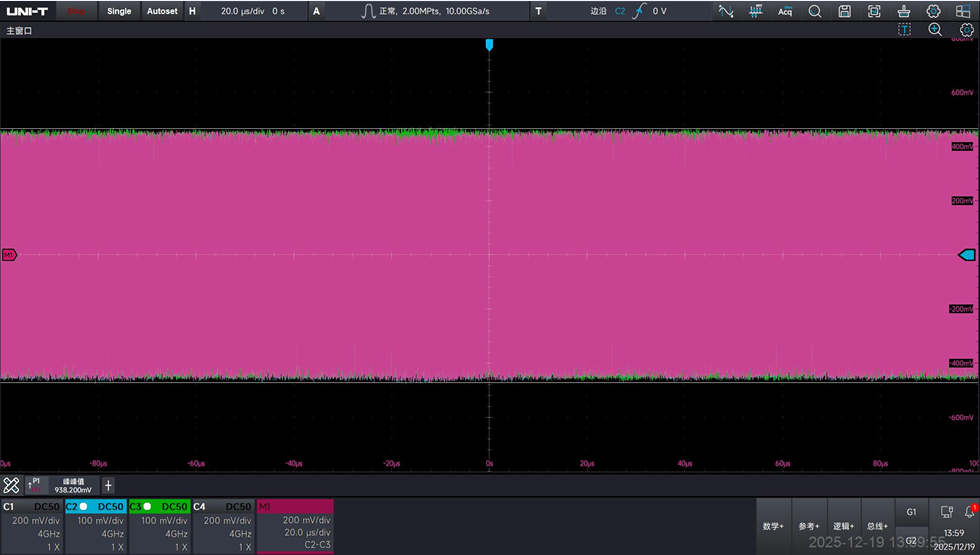
Task: Capture a screenshot with the screen-capture icon
Action: point(874,11)
